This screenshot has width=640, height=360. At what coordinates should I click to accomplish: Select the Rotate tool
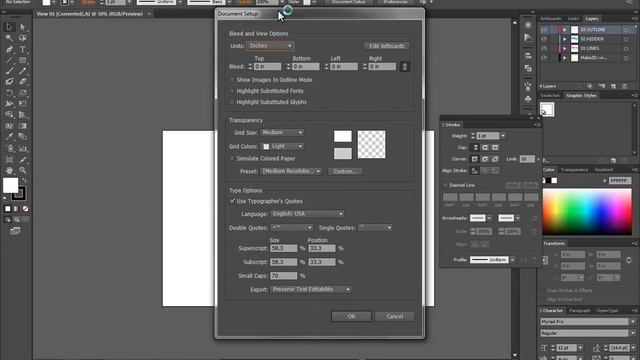click(x=9, y=93)
